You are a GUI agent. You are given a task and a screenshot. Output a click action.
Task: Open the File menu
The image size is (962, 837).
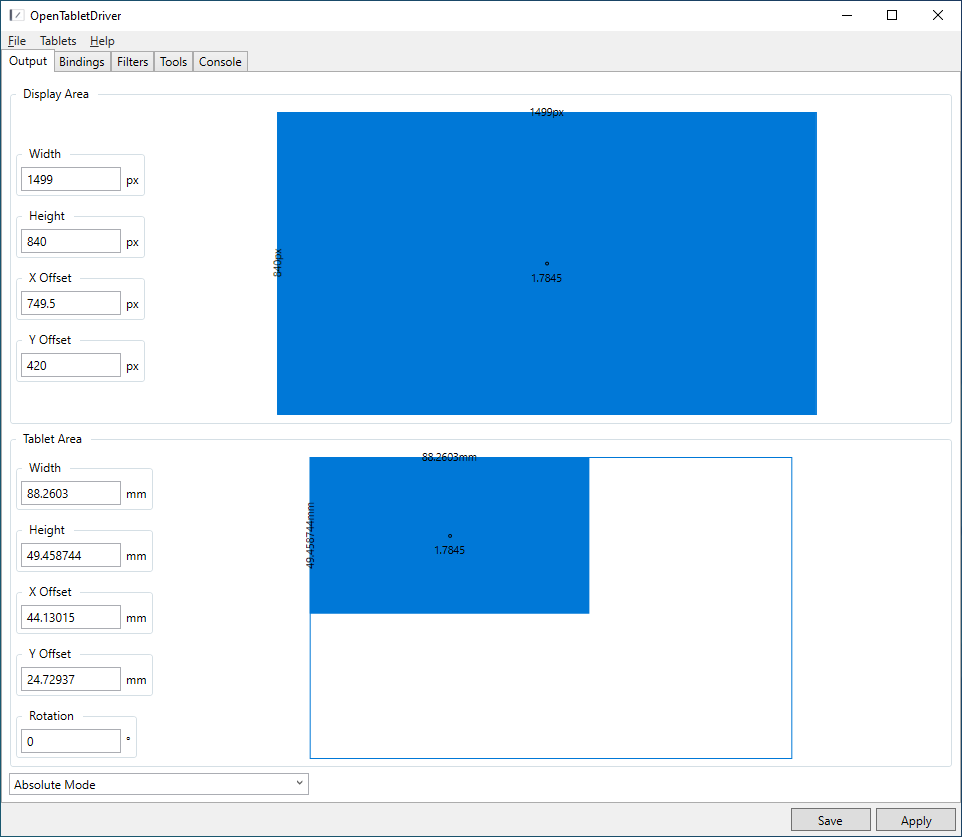point(17,40)
